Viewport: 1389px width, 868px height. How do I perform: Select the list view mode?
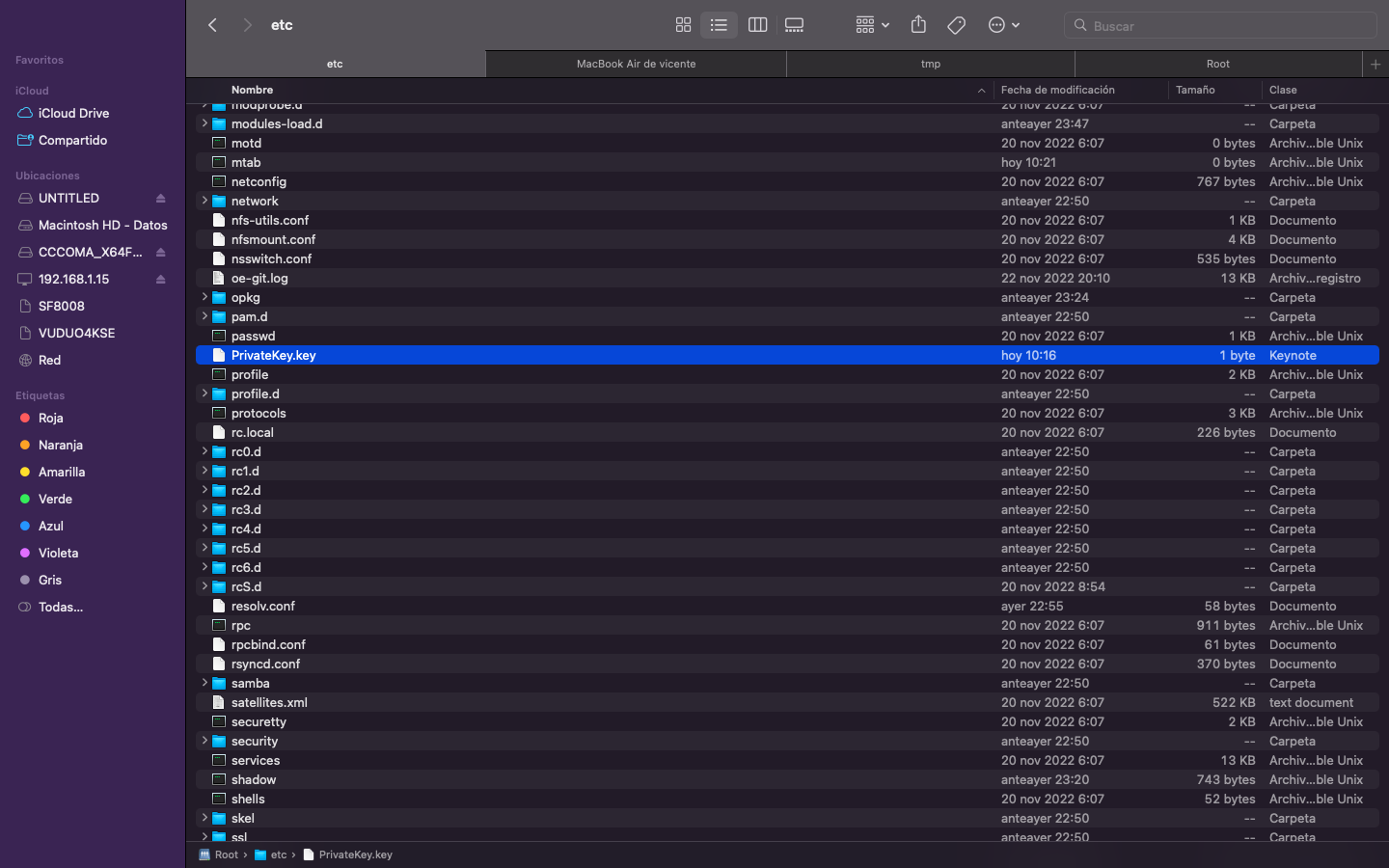click(x=719, y=25)
